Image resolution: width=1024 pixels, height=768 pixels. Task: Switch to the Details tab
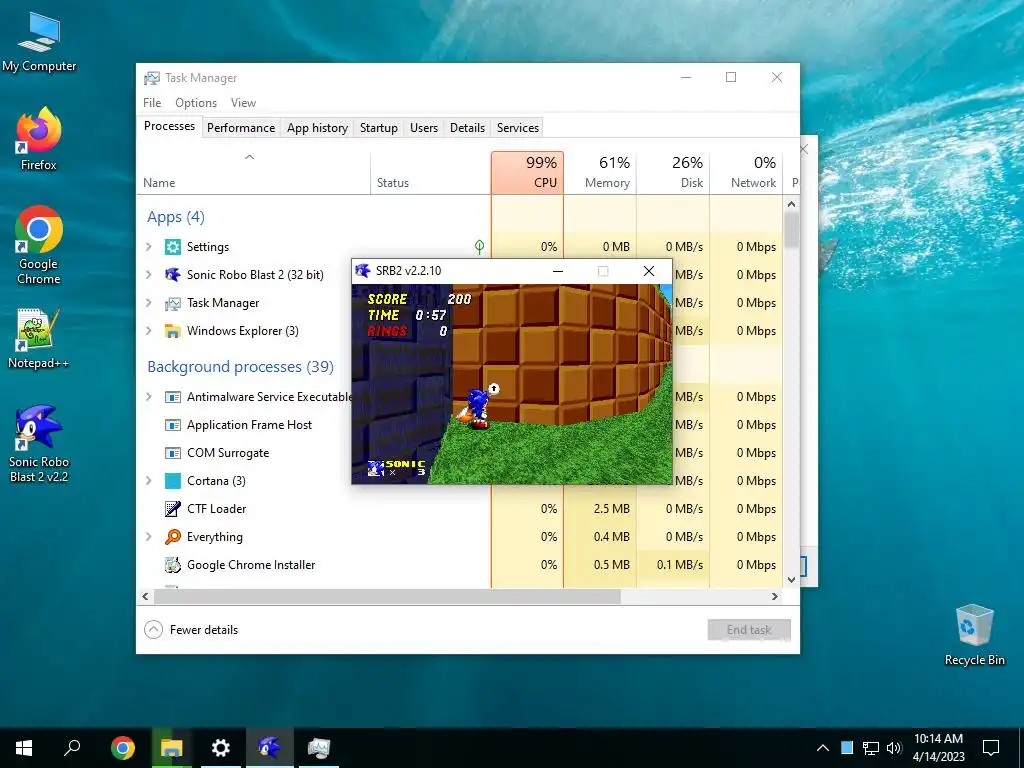tap(468, 128)
